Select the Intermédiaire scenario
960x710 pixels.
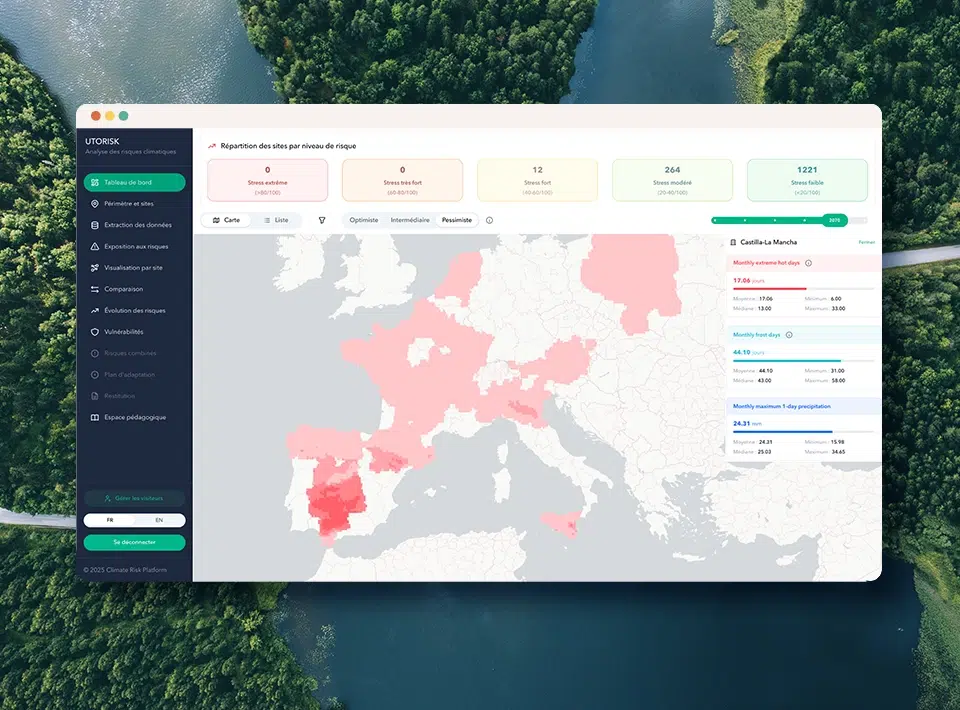[x=411, y=220]
